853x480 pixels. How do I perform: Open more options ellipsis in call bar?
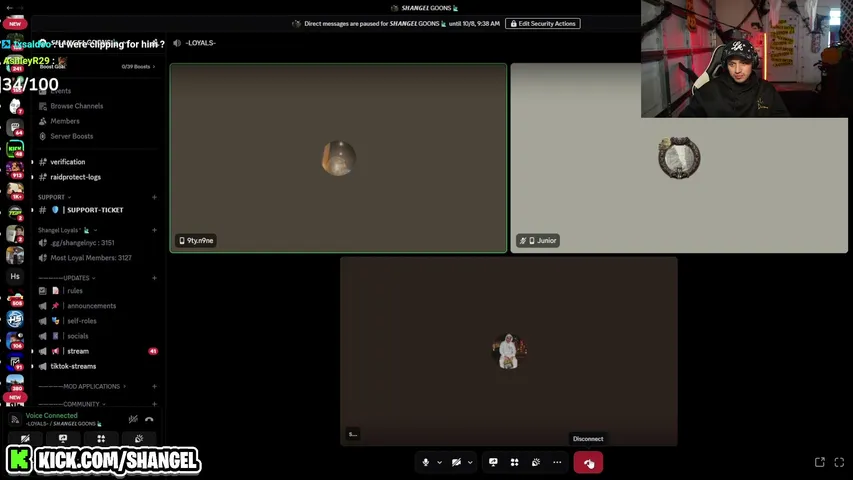click(x=557, y=463)
